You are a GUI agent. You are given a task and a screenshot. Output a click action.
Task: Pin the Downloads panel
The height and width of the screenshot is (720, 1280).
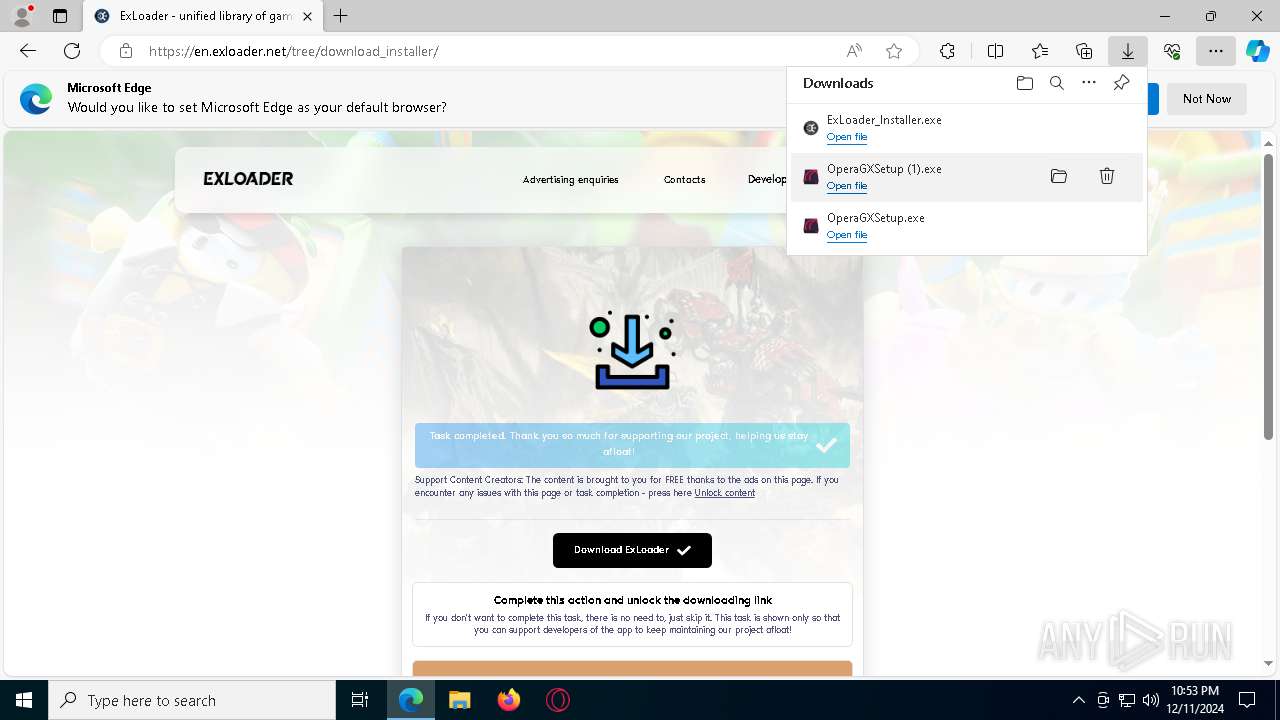(x=1121, y=83)
